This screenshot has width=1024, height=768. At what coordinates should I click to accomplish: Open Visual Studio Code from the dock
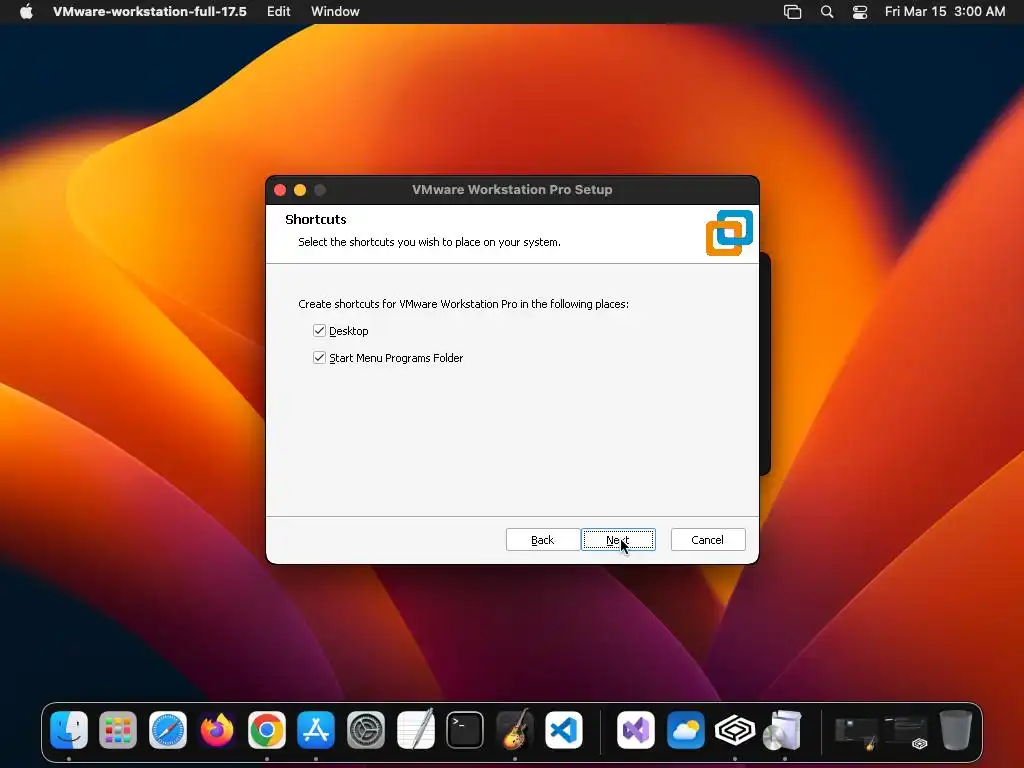pos(564,729)
